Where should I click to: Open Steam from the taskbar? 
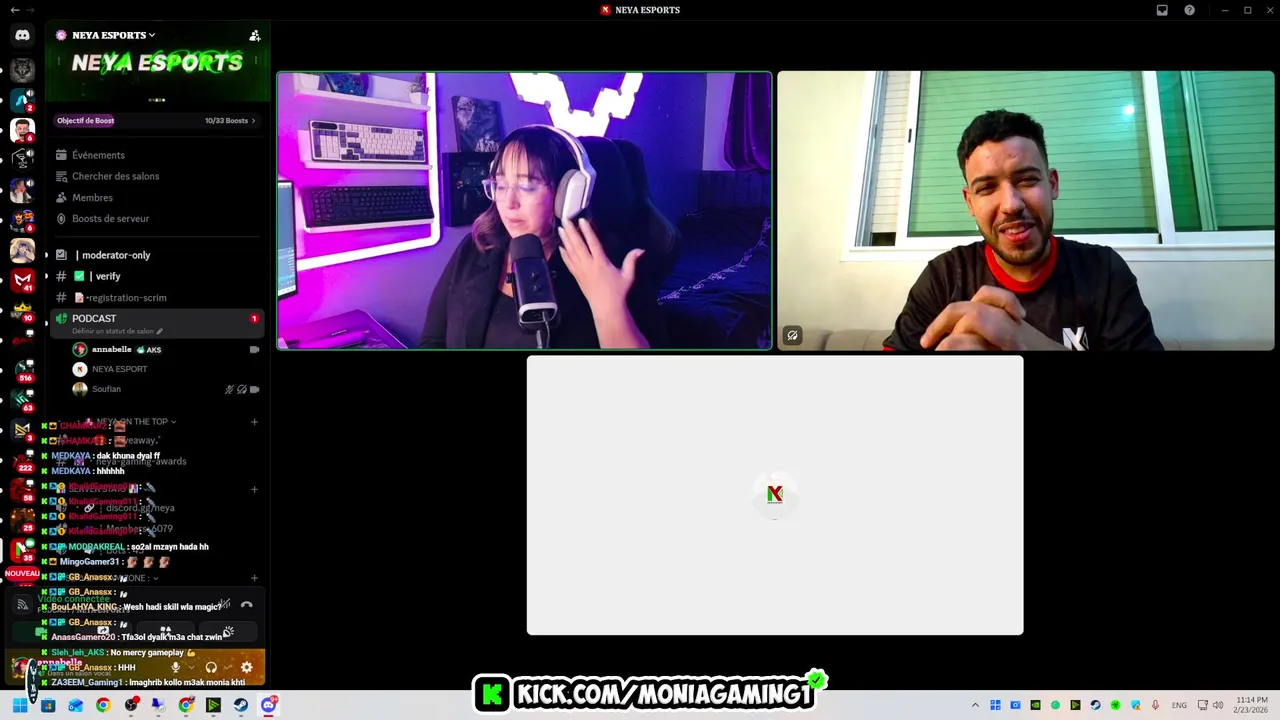pos(241,705)
